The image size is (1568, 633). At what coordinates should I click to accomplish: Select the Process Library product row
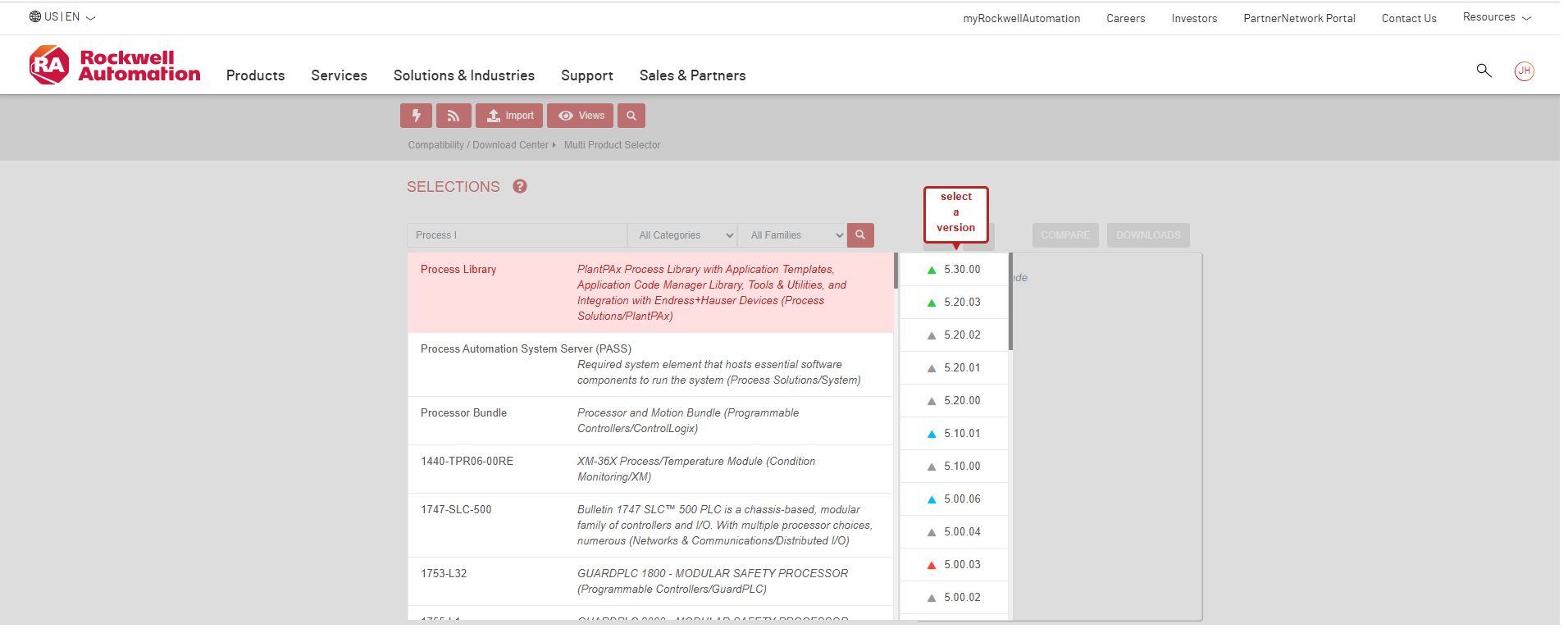(x=650, y=293)
